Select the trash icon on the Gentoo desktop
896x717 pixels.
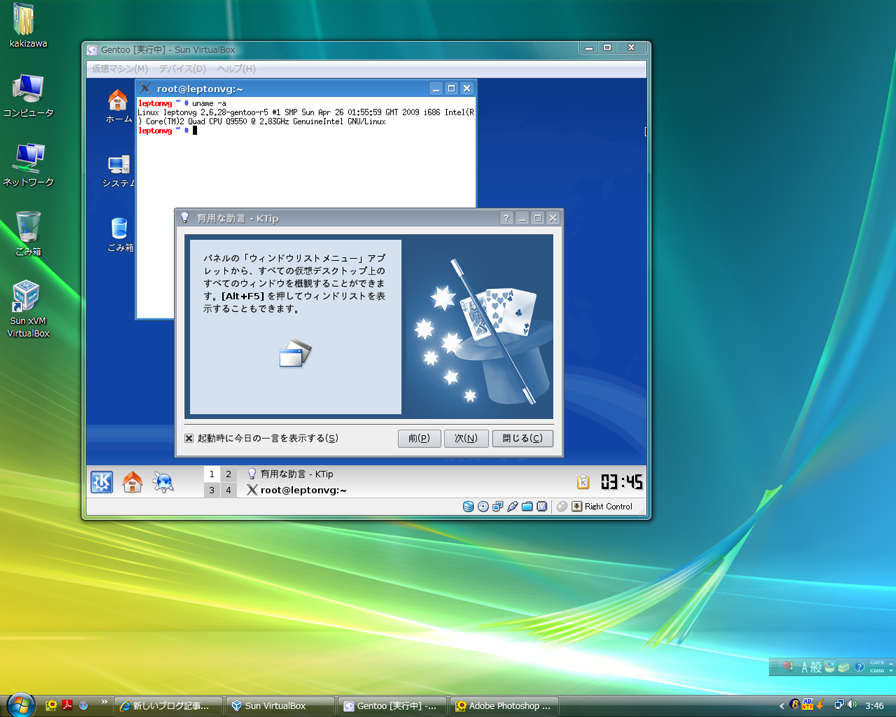119,235
